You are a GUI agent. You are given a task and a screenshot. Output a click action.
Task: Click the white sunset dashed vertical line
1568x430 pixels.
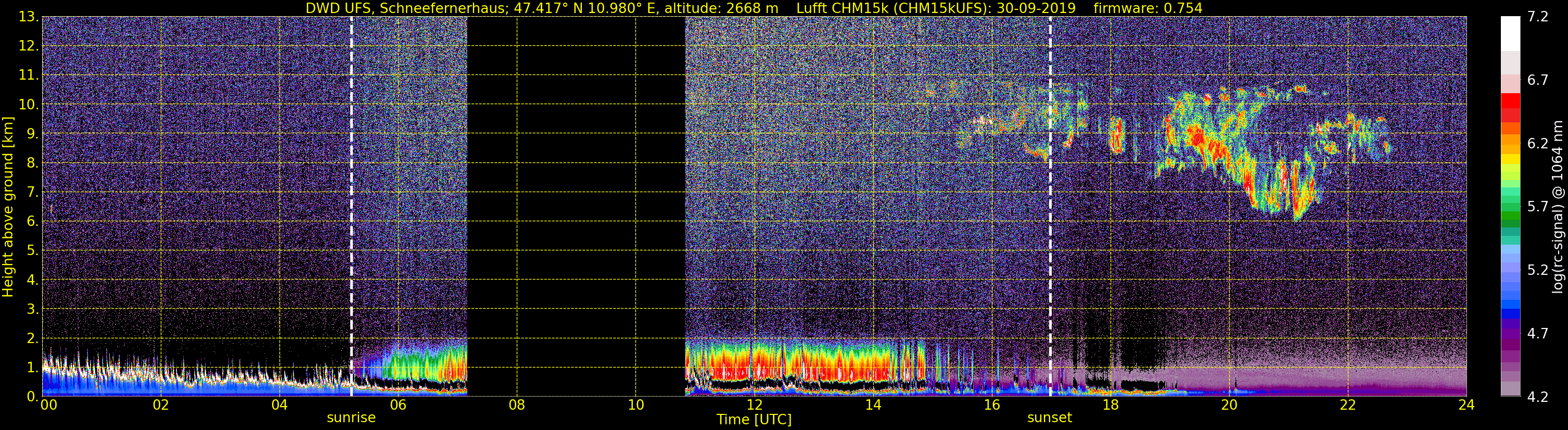(1050, 206)
